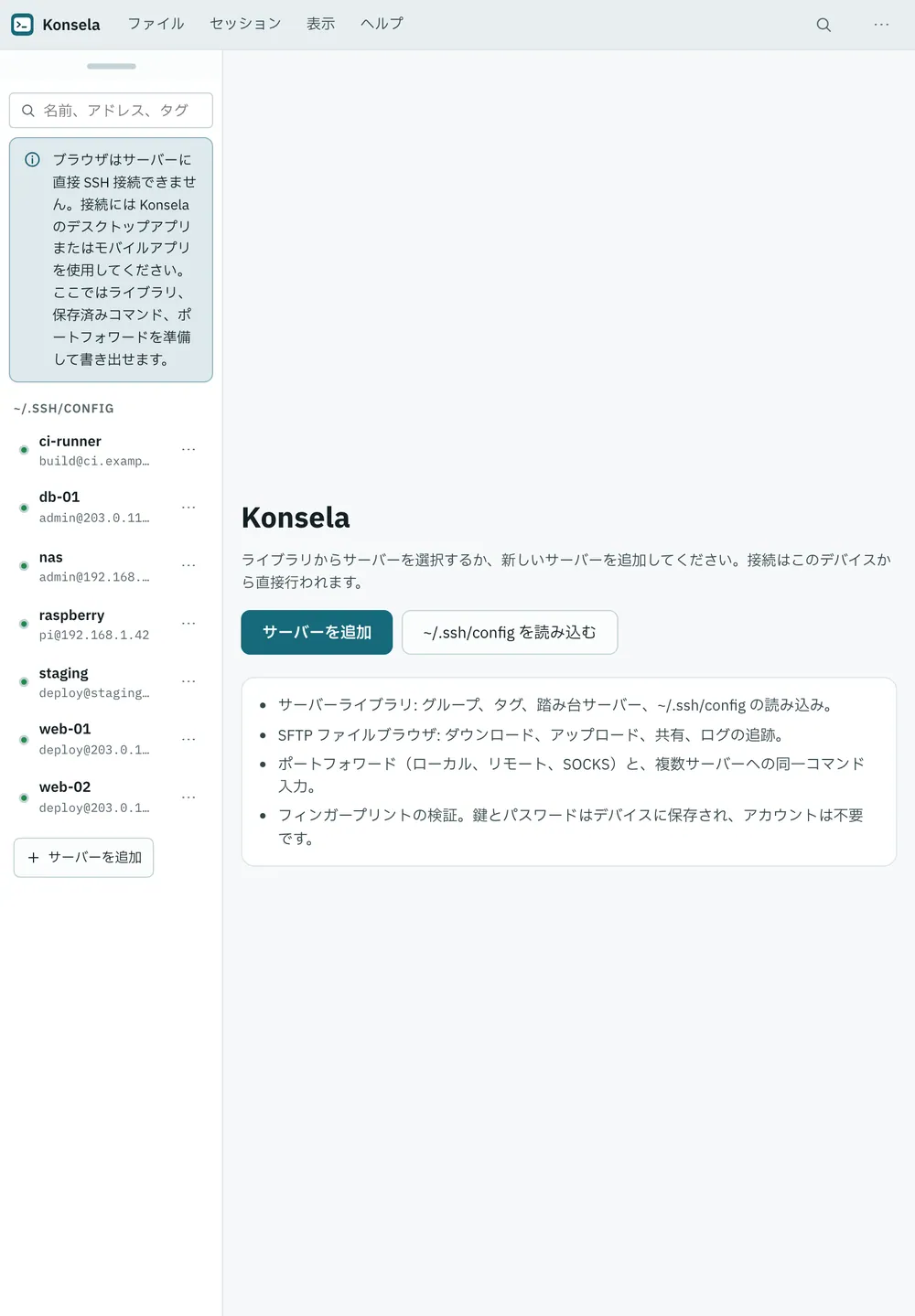Focus the 名前、アドレス、タグ search field
This screenshot has height=1316, width=915.
pos(111,111)
